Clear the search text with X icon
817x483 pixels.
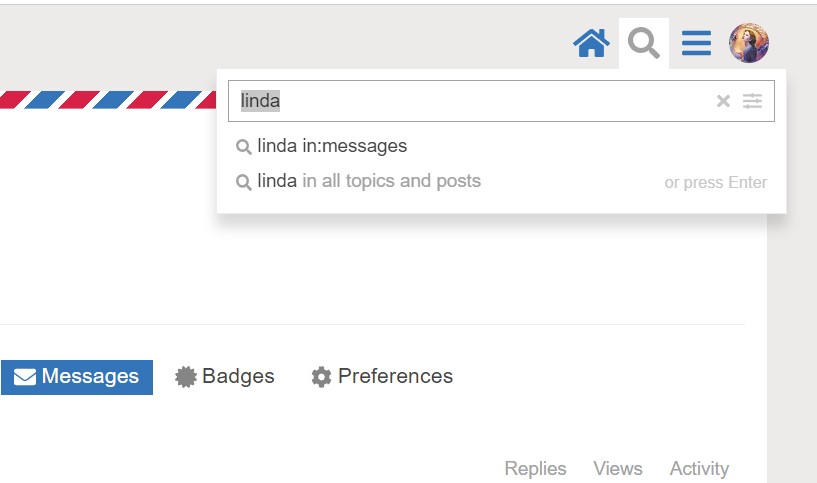(x=723, y=101)
